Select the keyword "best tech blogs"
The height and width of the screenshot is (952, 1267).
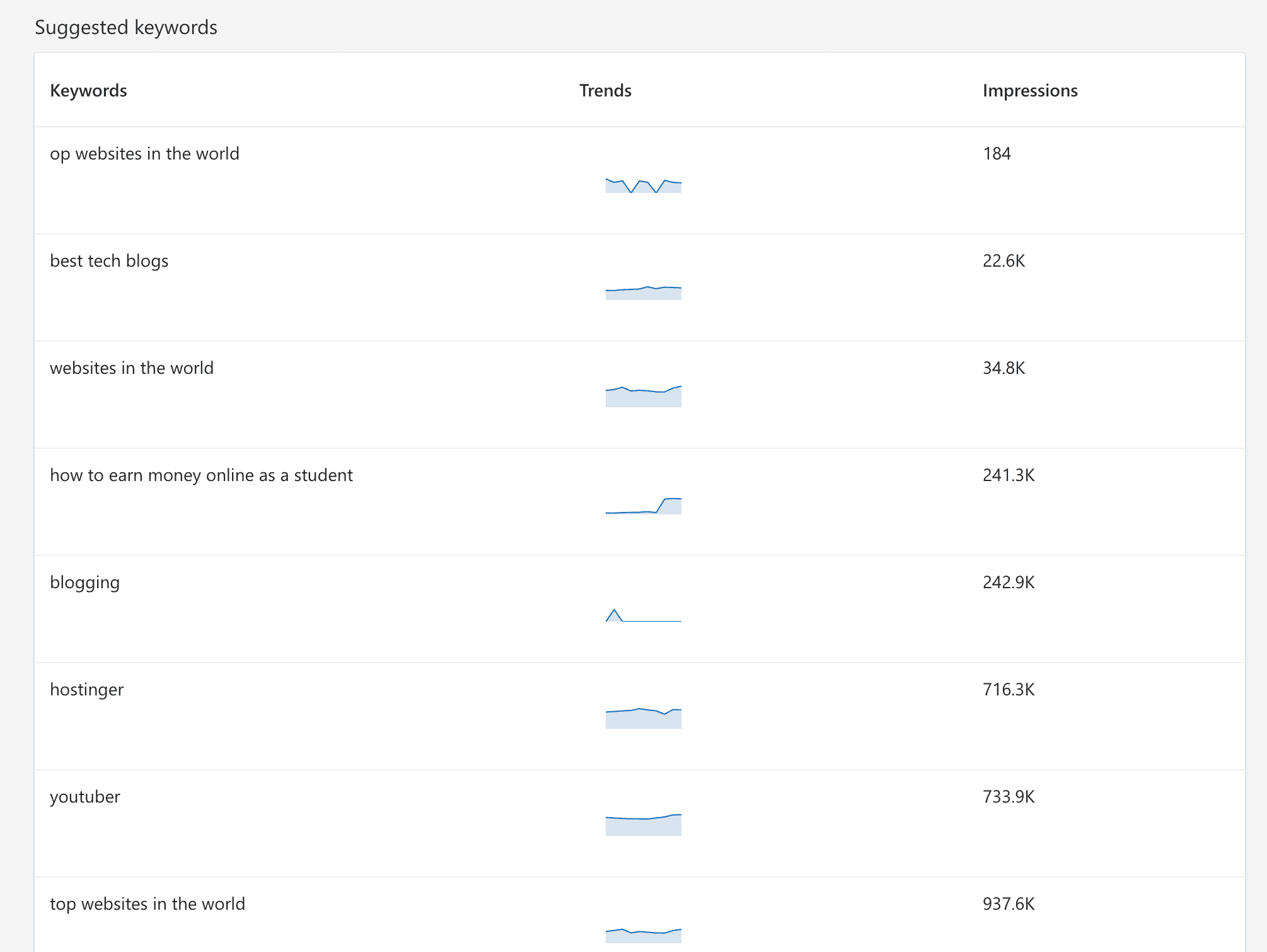point(109,260)
